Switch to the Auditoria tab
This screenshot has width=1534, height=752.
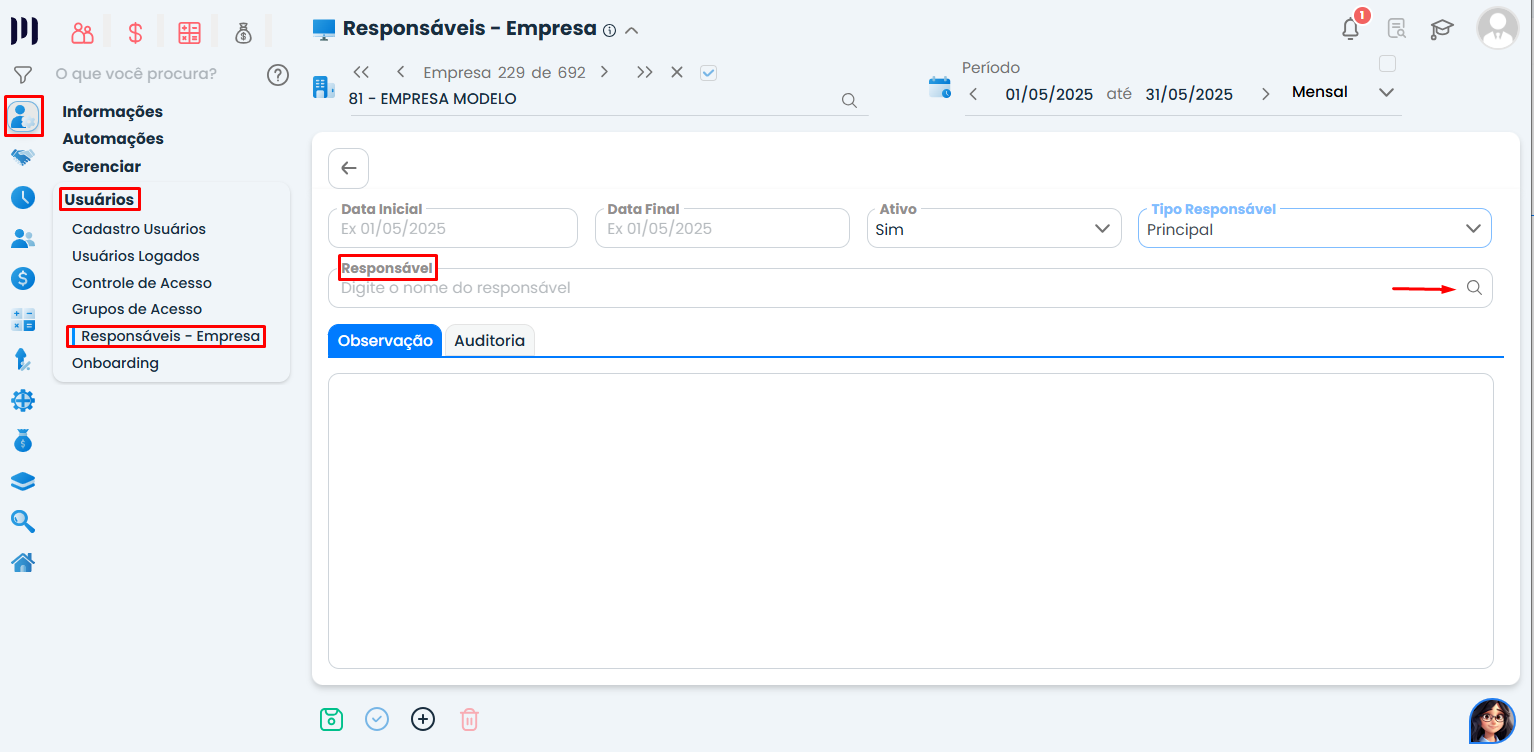coord(489,341)
